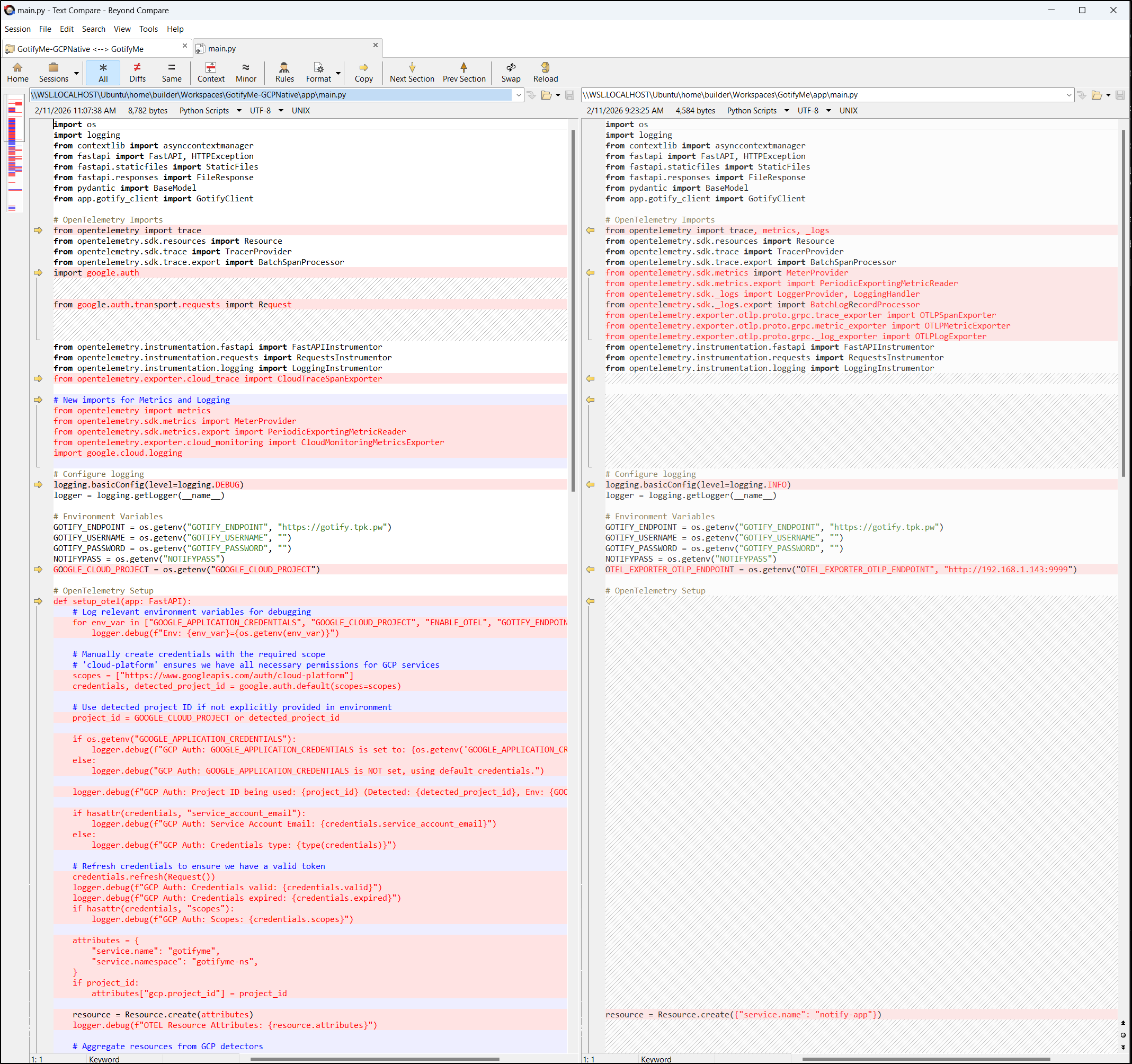1132x1064 pixels.
Task: Toggle the Context view button
Action: 211,73
